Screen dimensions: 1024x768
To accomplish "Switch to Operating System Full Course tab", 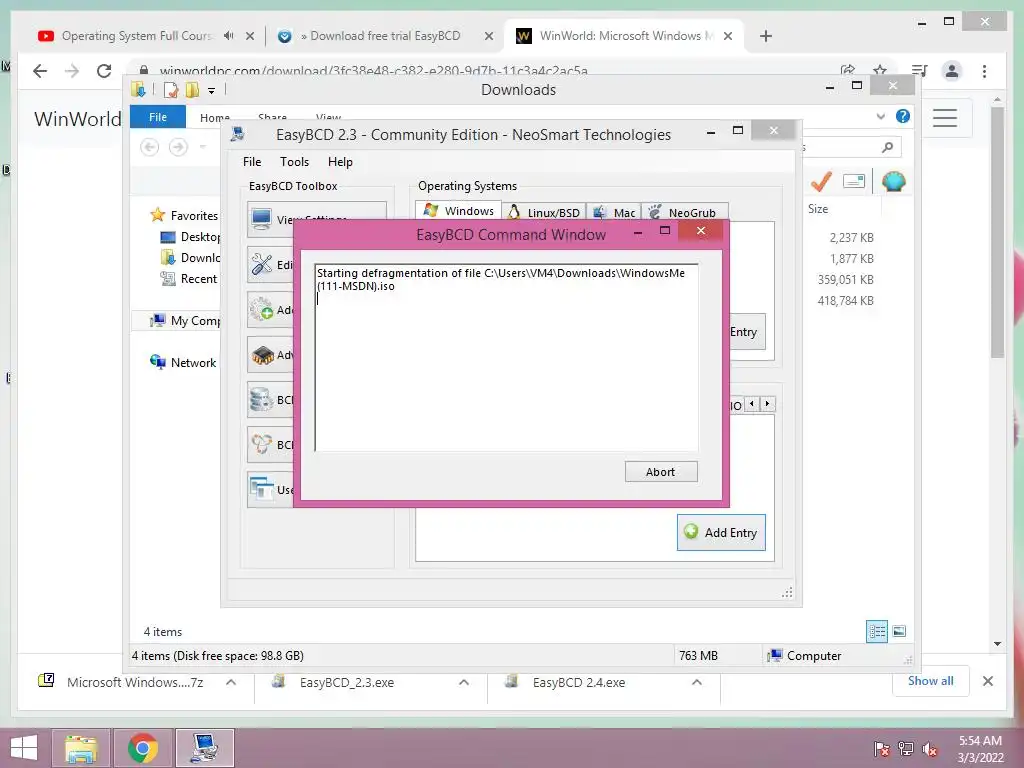I will click(137, 36).
